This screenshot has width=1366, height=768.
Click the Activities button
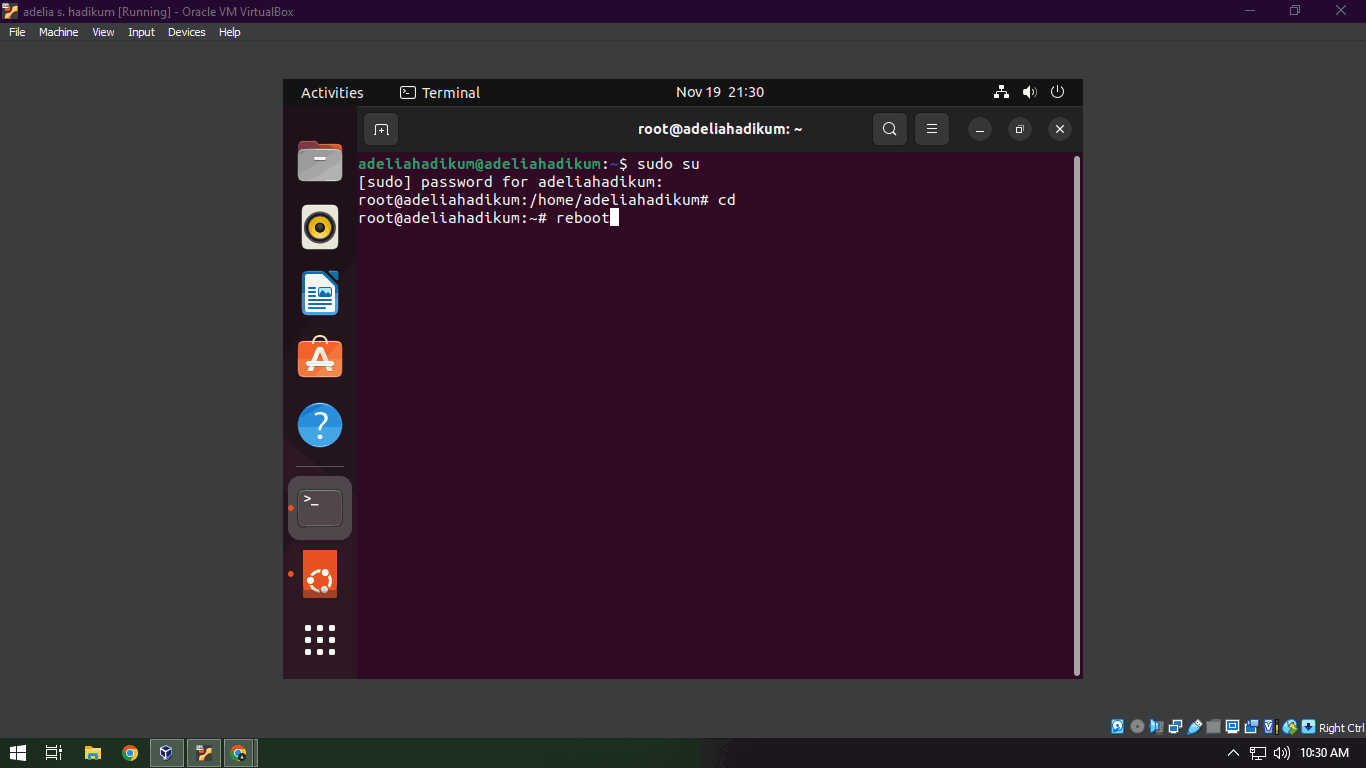(x=332, y=92)
